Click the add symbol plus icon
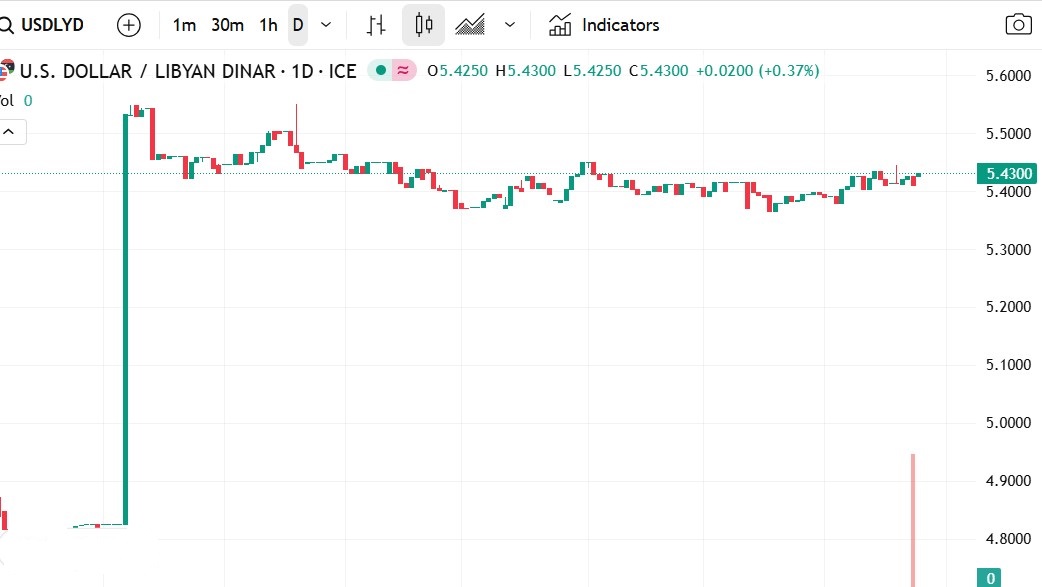The height and width of the screenshot is (587, 1042). tap(129, 25)
